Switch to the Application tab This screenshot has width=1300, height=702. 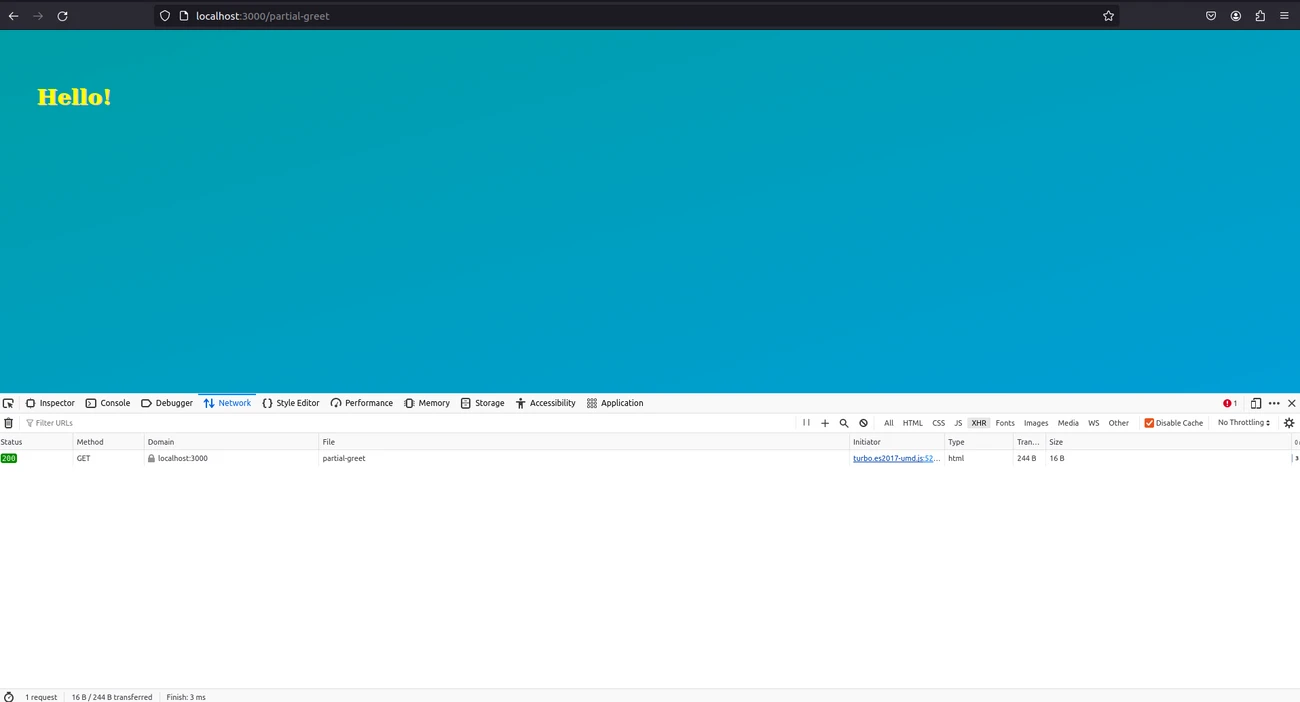615,403
